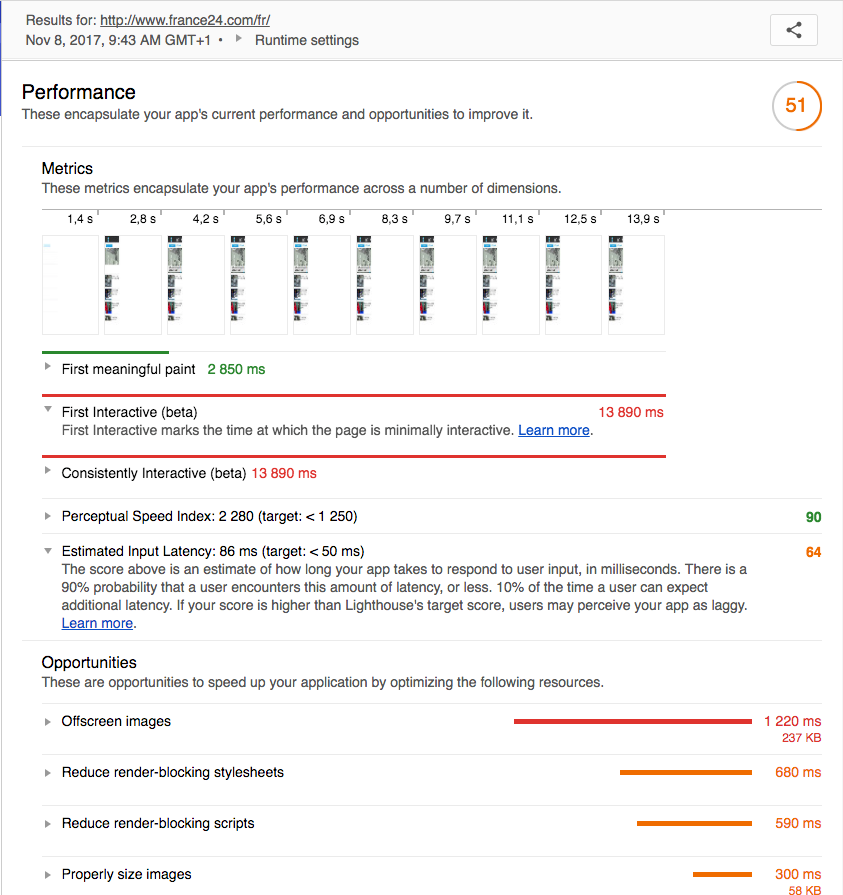Select the 13,9 s filmstrip thumbnail
This screenshot has width=843, height=895.
[636, 285]
